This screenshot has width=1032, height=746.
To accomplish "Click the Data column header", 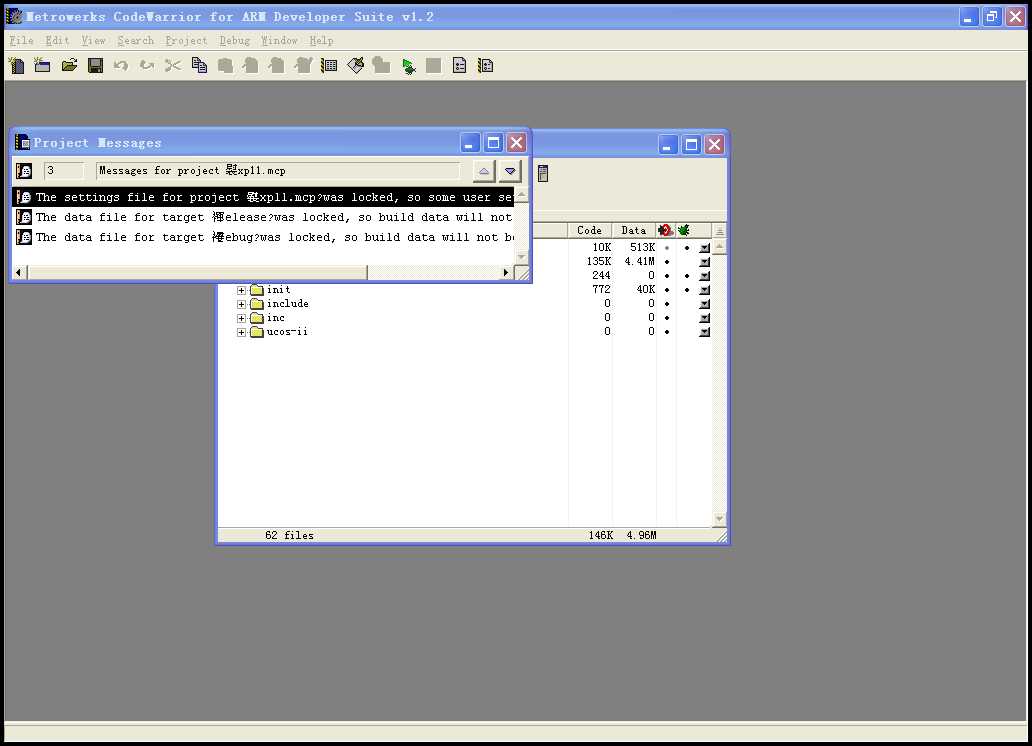I will [634, 230].
